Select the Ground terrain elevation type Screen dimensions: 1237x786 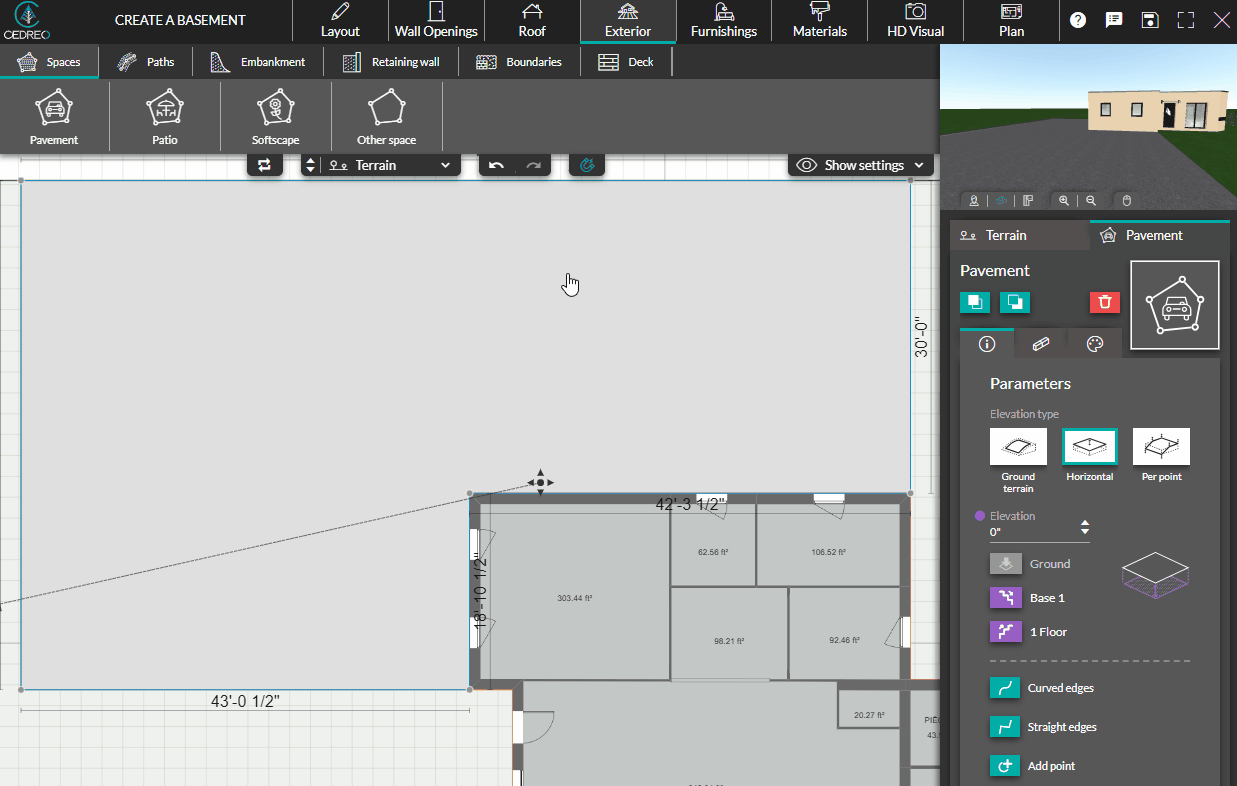[x=1017, y=446]
